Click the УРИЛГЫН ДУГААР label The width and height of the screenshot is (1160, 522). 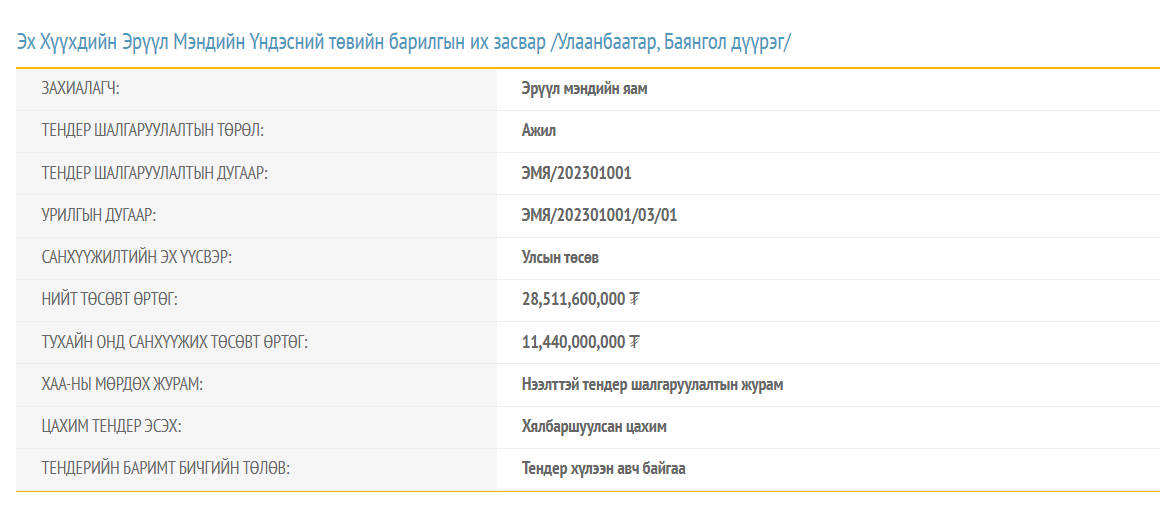[x=98, y=215]
